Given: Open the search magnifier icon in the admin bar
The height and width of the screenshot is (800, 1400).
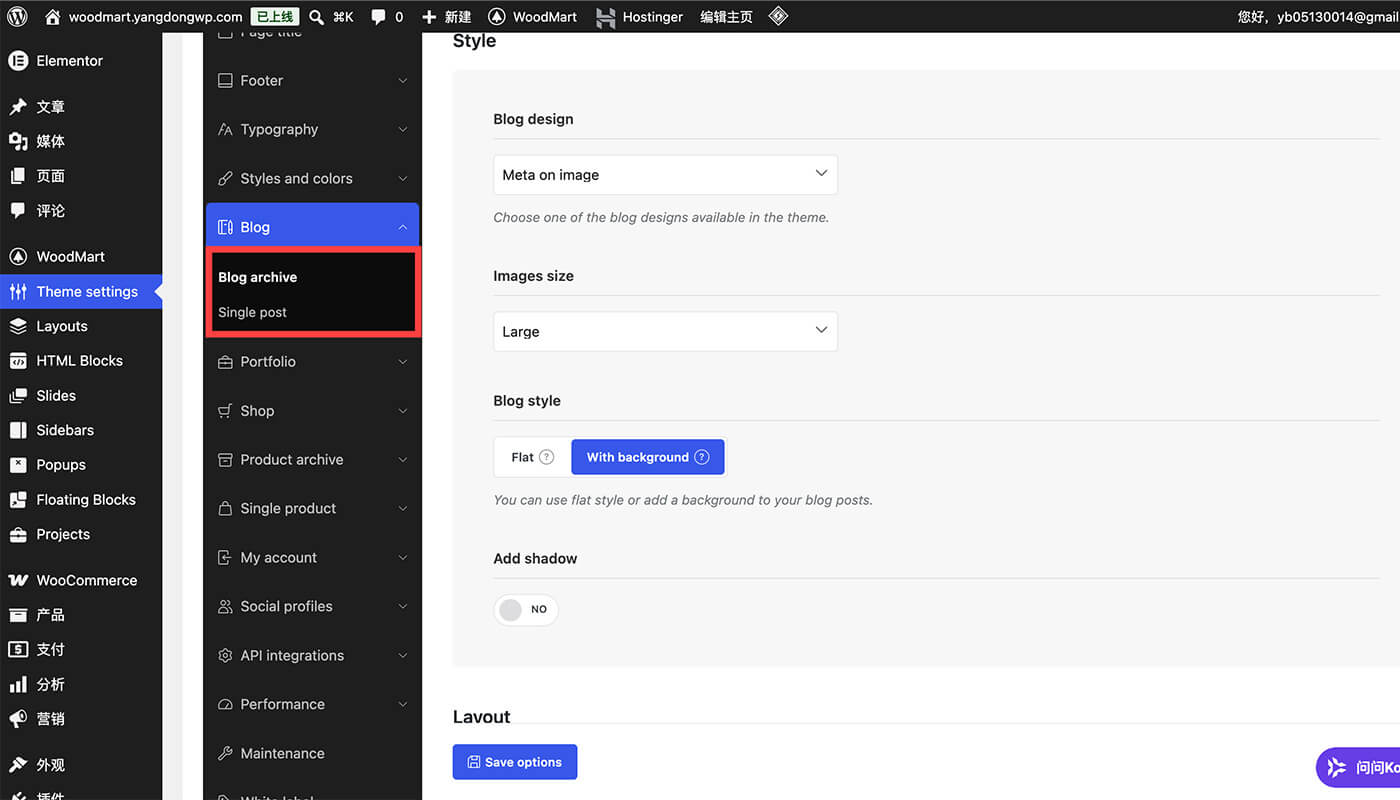Looking at the screenshot, I should coord(316,16).
